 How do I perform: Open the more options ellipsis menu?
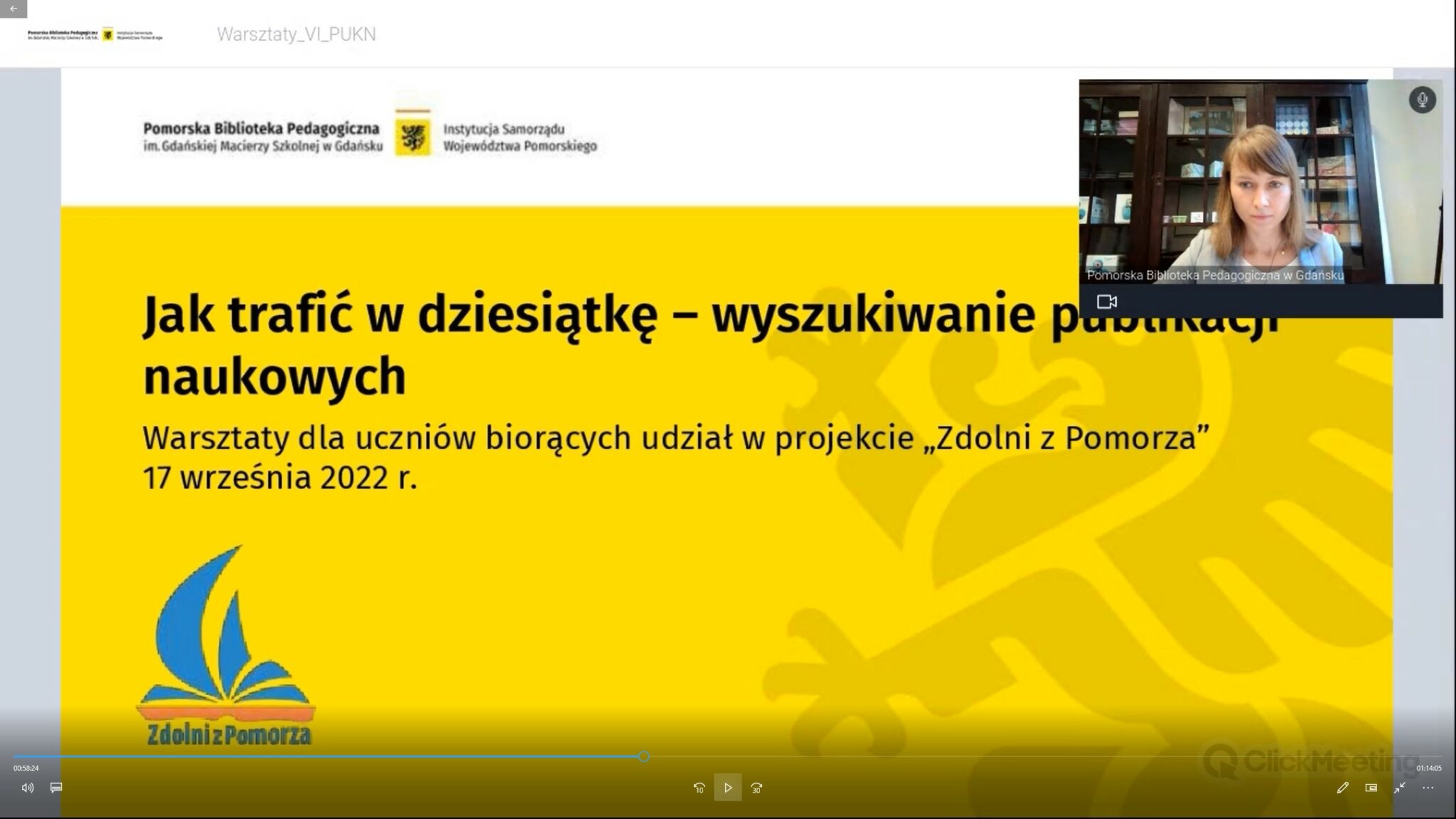point(1428,788)
